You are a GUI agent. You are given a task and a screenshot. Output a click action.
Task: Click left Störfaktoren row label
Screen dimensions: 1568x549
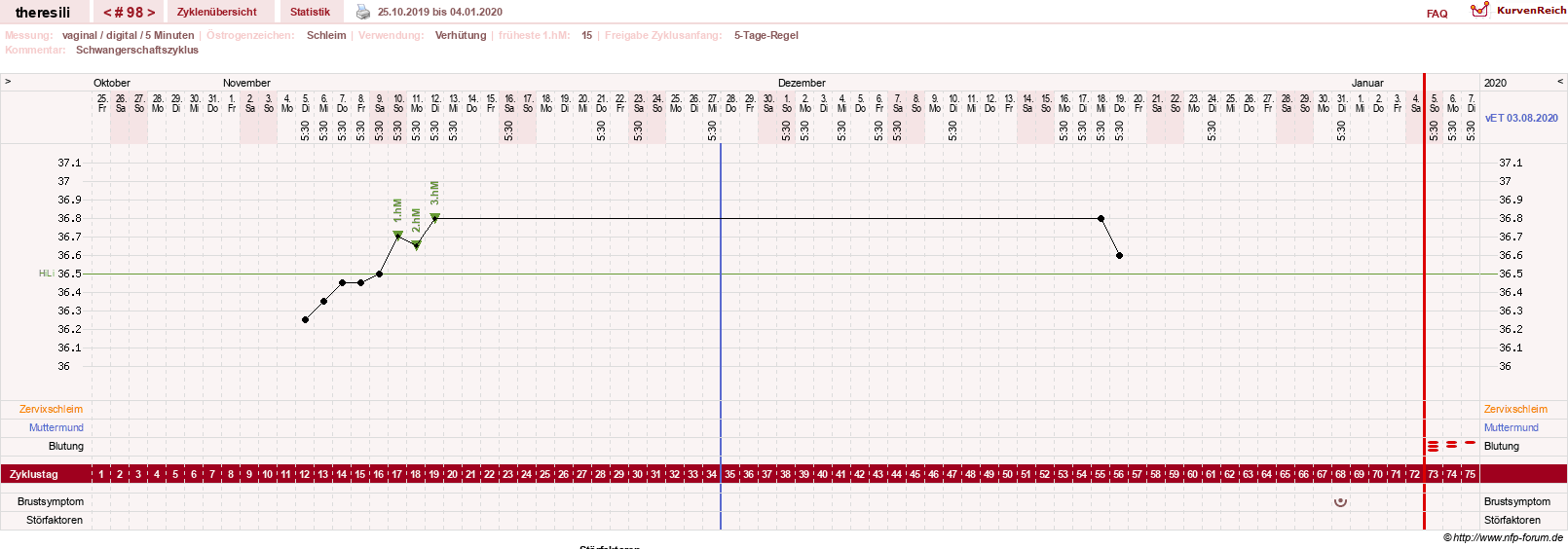55,520
